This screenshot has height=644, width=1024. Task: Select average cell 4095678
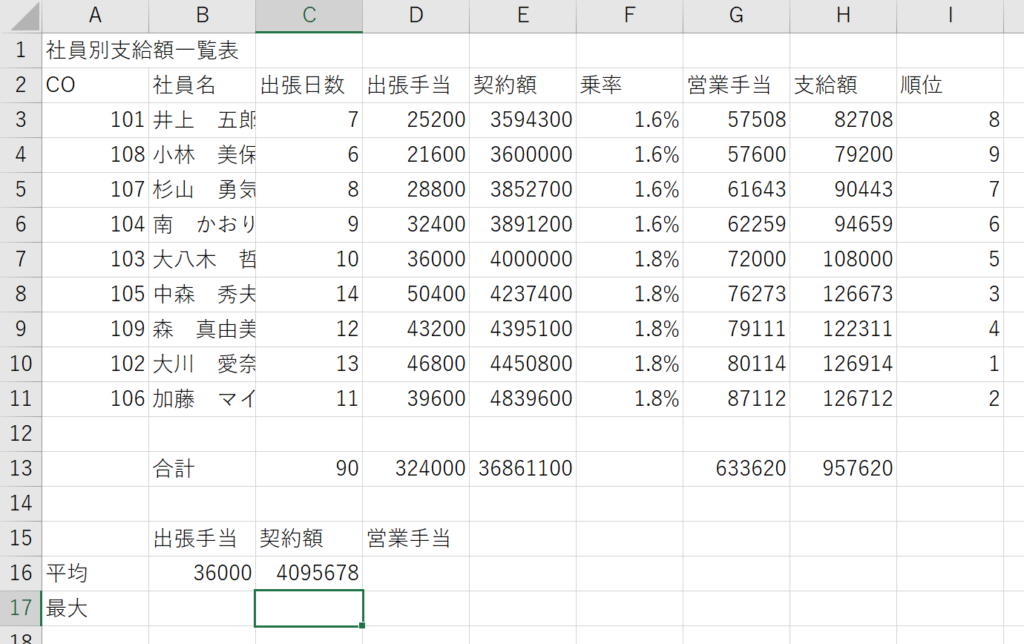point(309,573)
